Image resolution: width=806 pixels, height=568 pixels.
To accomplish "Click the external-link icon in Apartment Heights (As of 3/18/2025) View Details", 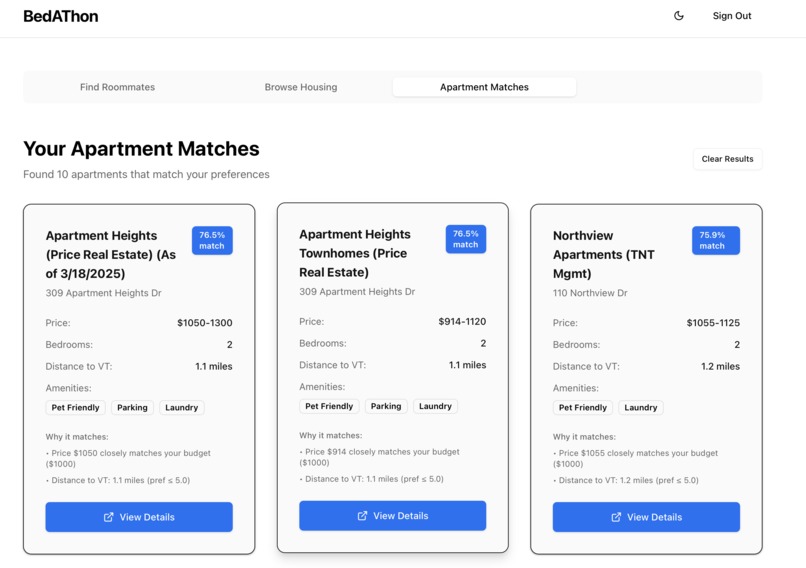I will pos(108,517).
